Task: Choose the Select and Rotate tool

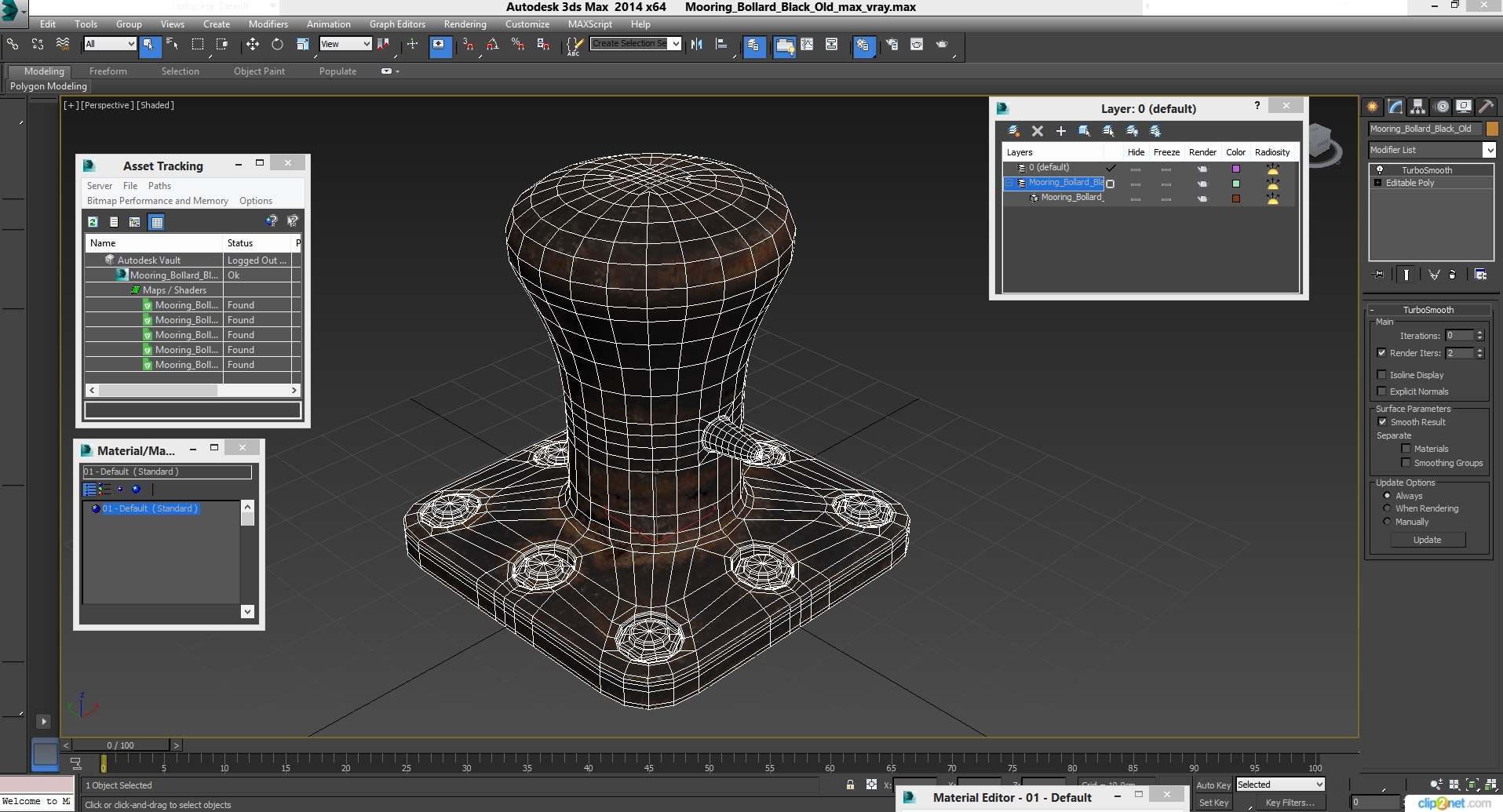Action: [x=277, y=45]
